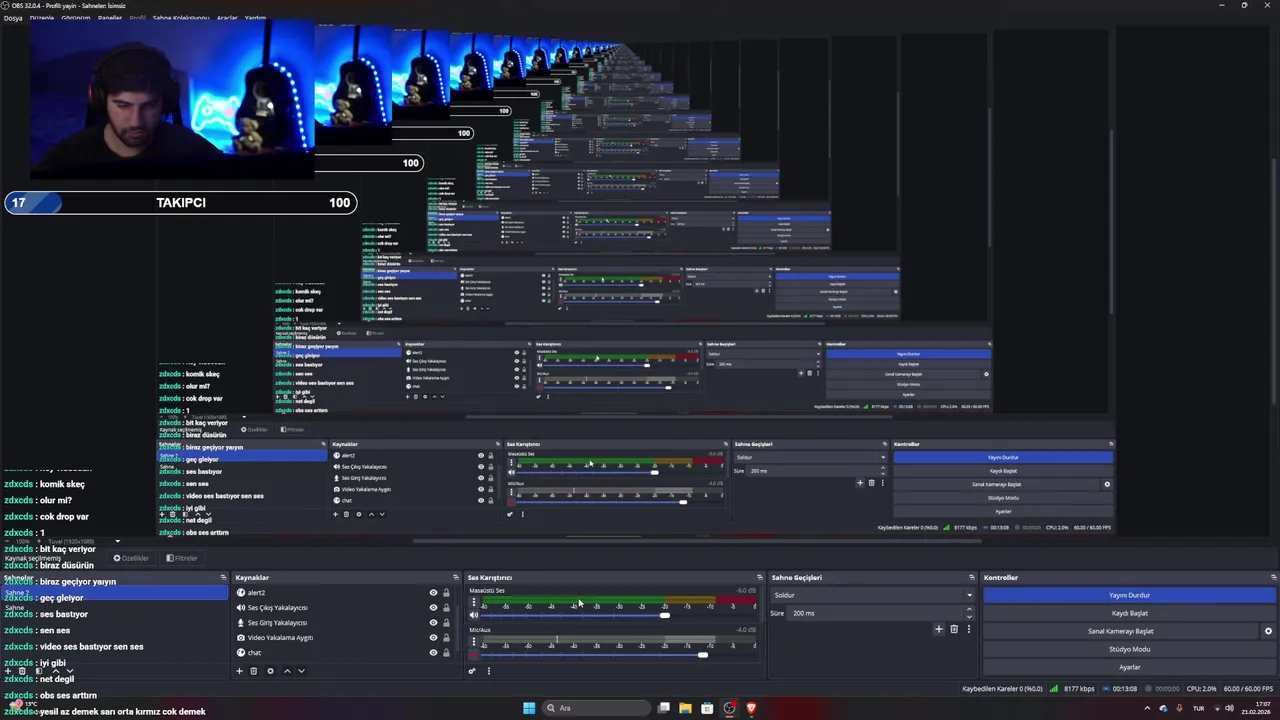Viewport: 1280px width, 720px height.
Task: Open the Paneller menu
Action: (110, 18)
